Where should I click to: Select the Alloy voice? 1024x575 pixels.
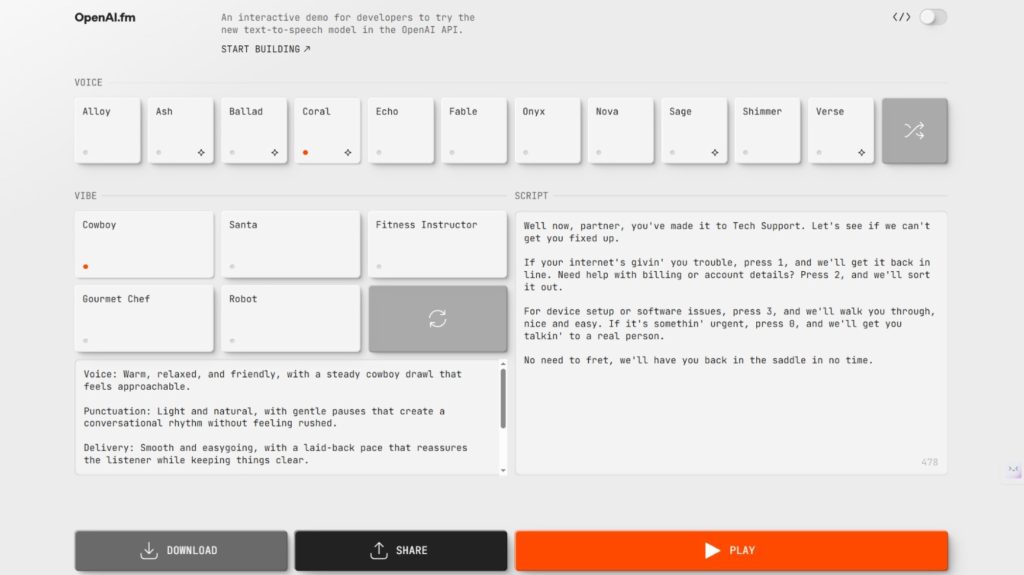(x=107, y=130)
